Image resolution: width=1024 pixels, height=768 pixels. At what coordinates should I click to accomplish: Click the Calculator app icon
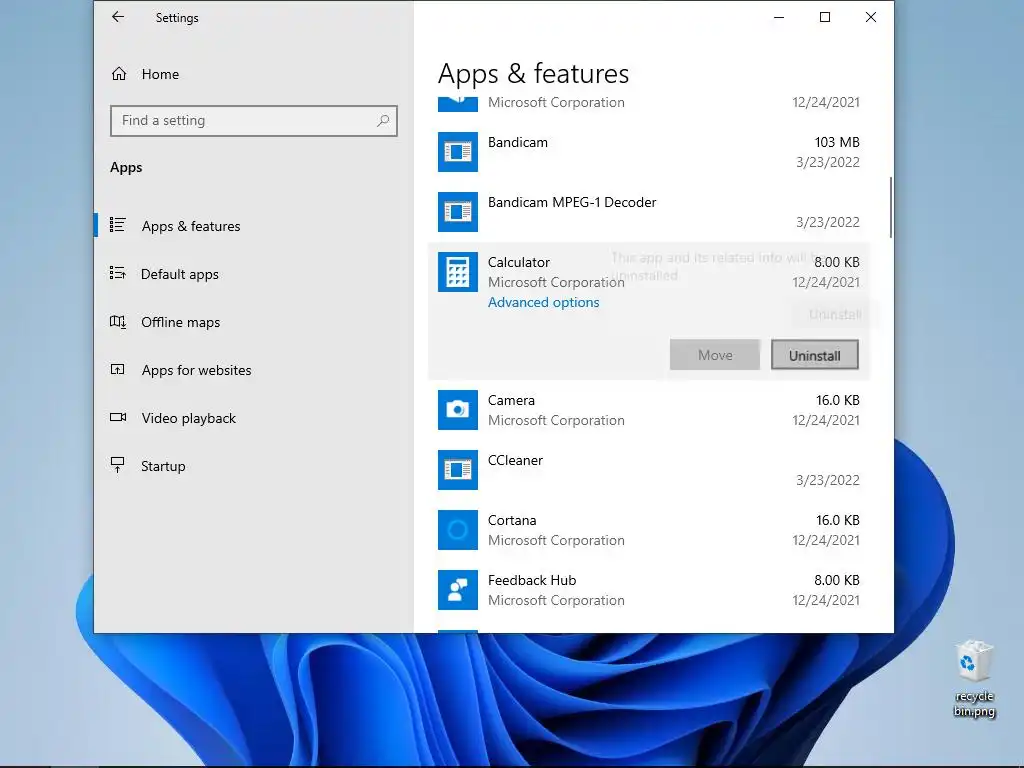(x=458, y=272)
